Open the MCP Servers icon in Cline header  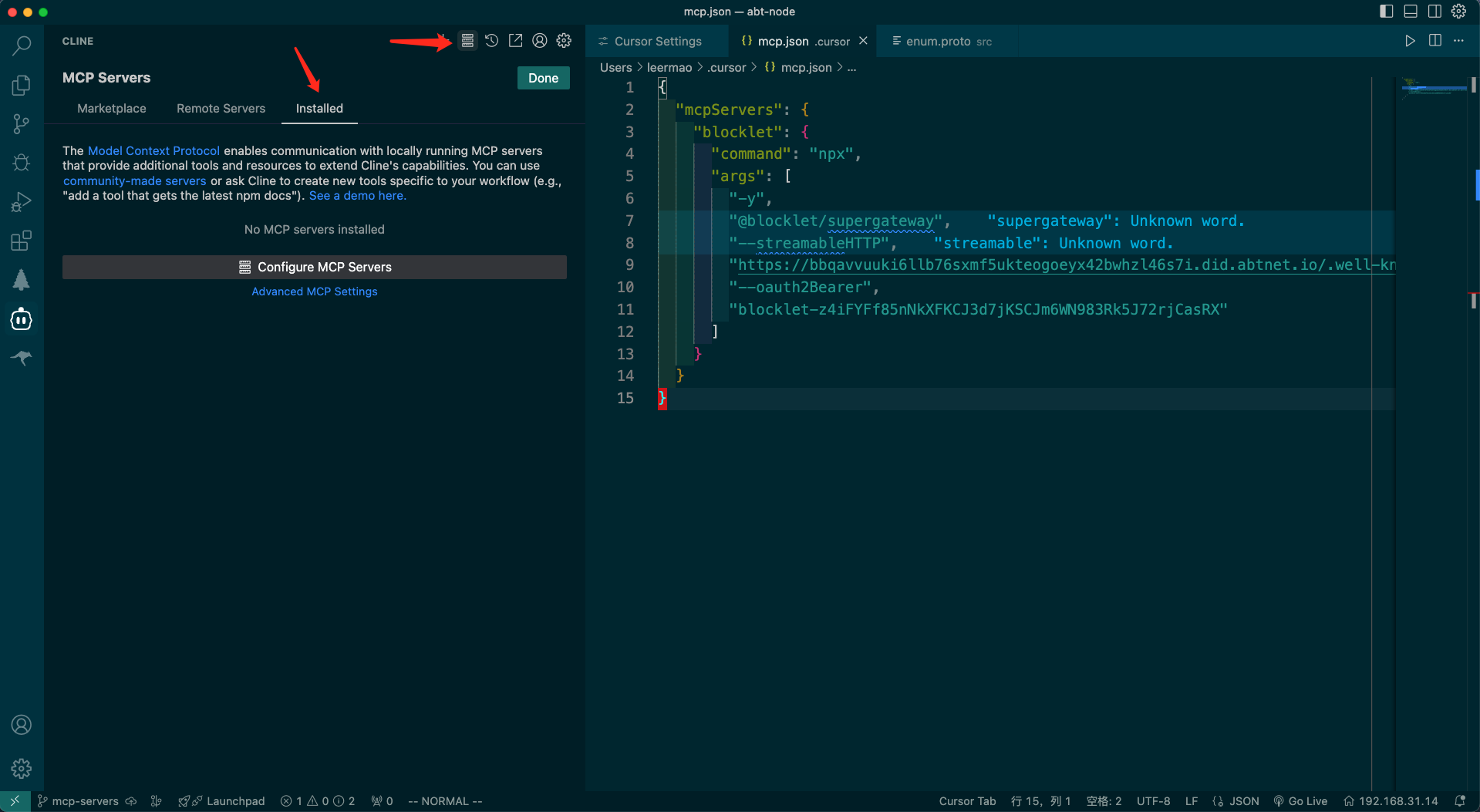467,41
